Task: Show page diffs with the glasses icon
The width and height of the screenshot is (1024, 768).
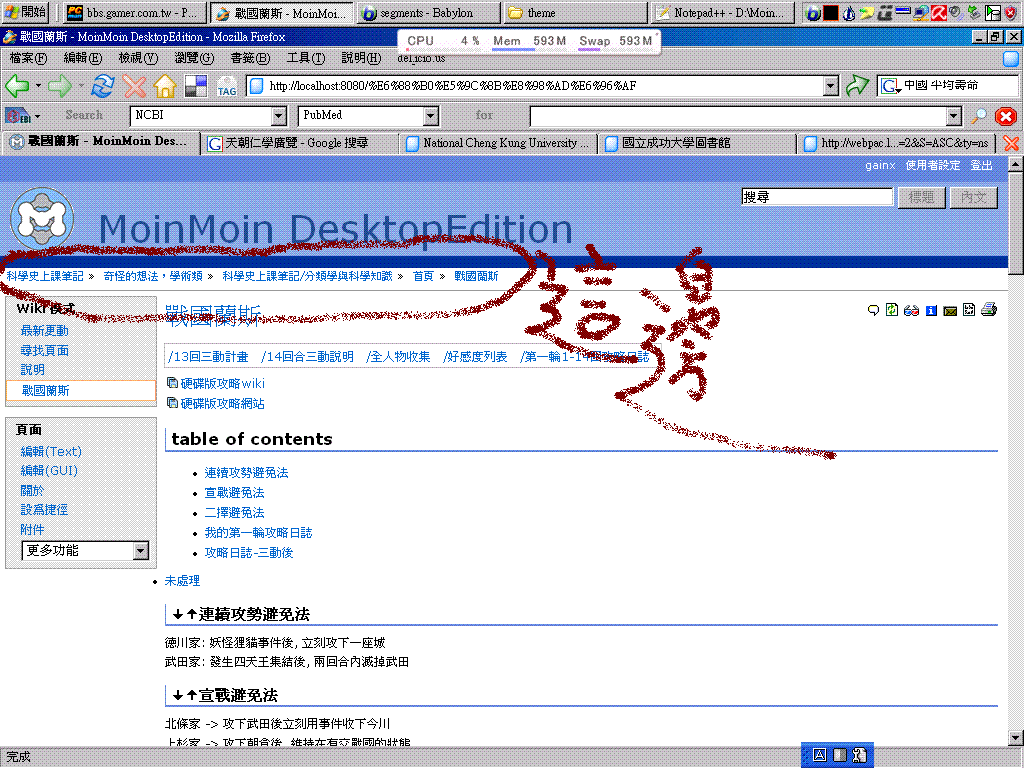Action: point(912,310)
